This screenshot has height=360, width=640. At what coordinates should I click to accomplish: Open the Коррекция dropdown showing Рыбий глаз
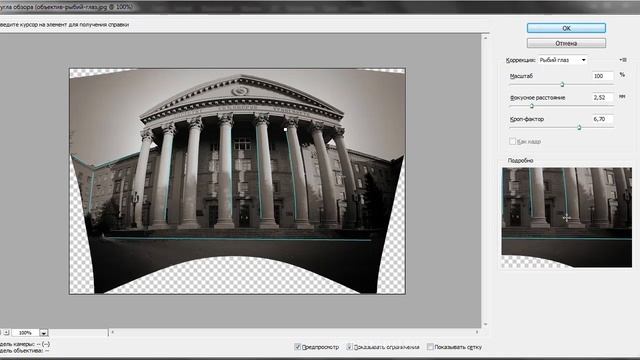click(563, 60)
